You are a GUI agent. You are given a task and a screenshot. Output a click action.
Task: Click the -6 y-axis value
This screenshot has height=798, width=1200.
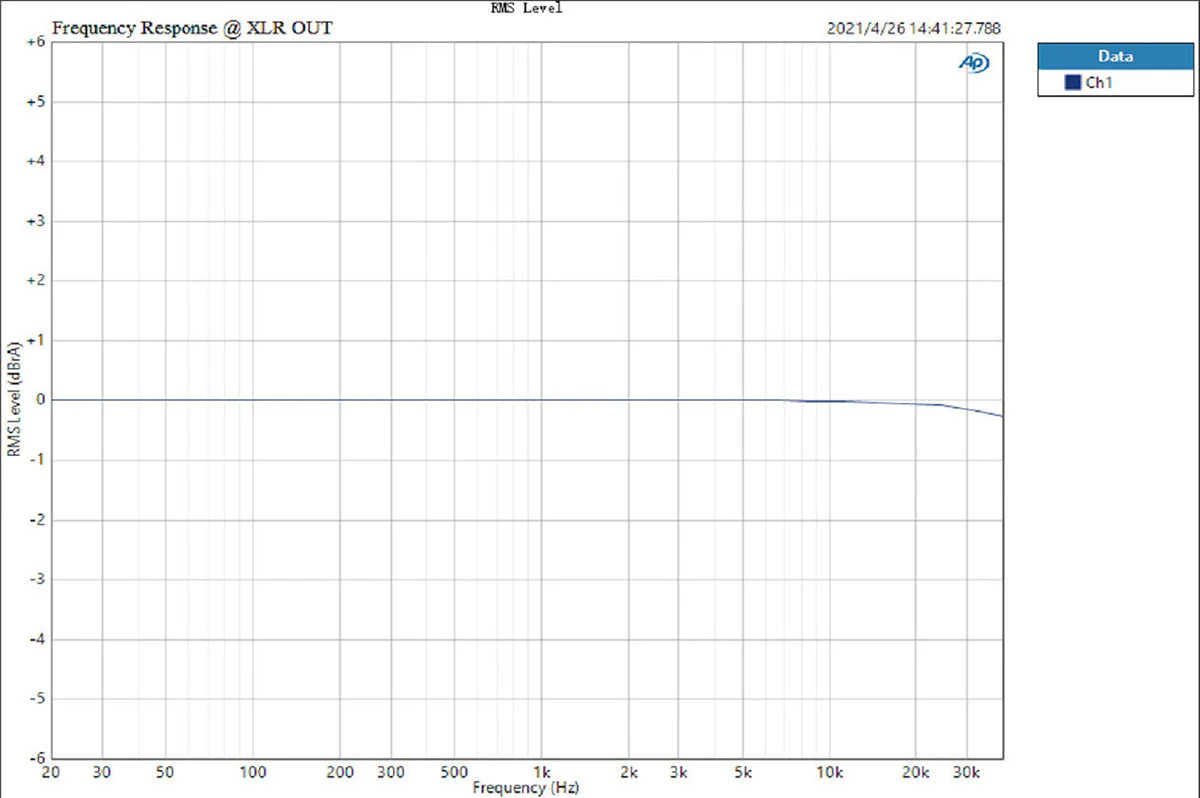[x=38, y=758]
